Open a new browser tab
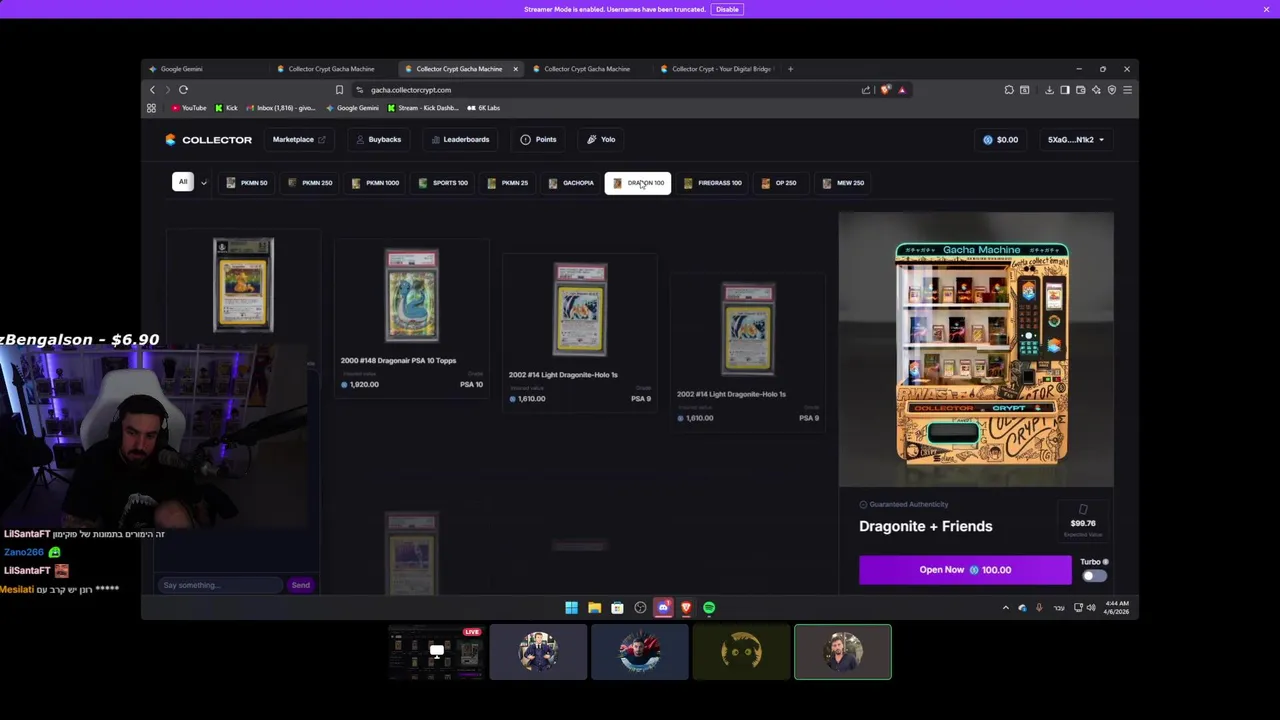The image size is (1280, 720). point(790,69)
